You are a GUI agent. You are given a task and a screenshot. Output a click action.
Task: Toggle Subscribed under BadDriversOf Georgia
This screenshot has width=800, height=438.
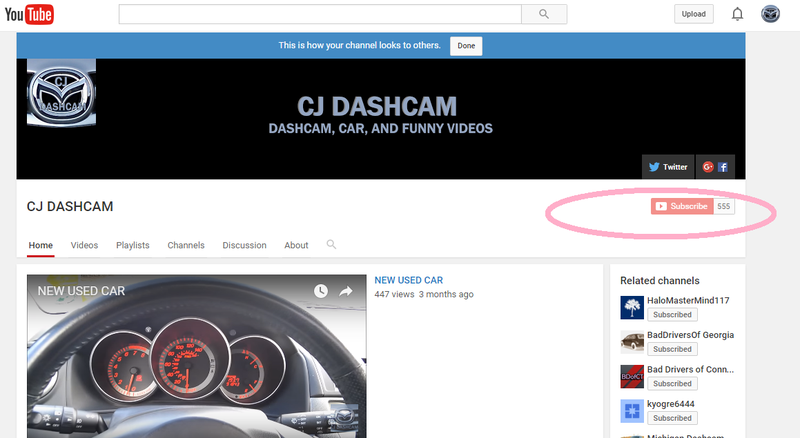coord(672,349)
